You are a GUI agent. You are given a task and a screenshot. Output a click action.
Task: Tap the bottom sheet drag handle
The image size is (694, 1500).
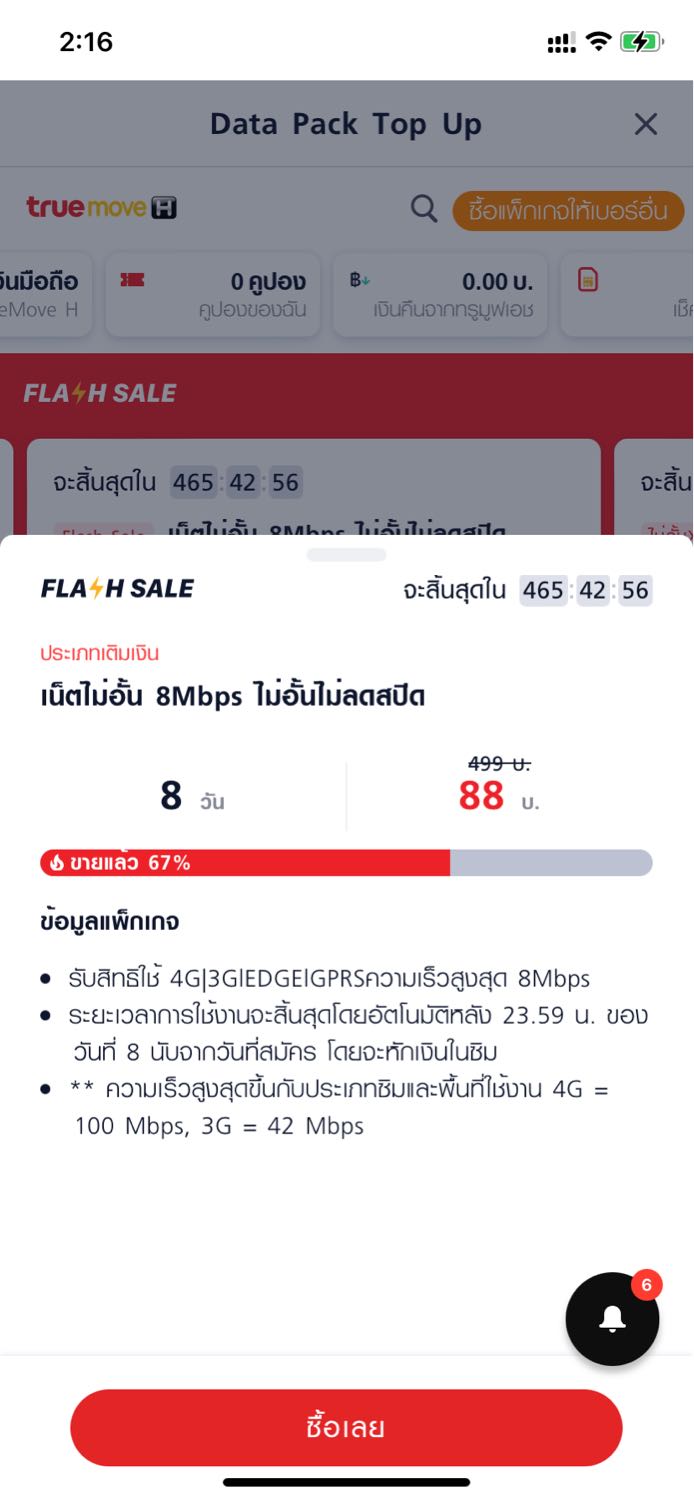[x=346, y=554]
